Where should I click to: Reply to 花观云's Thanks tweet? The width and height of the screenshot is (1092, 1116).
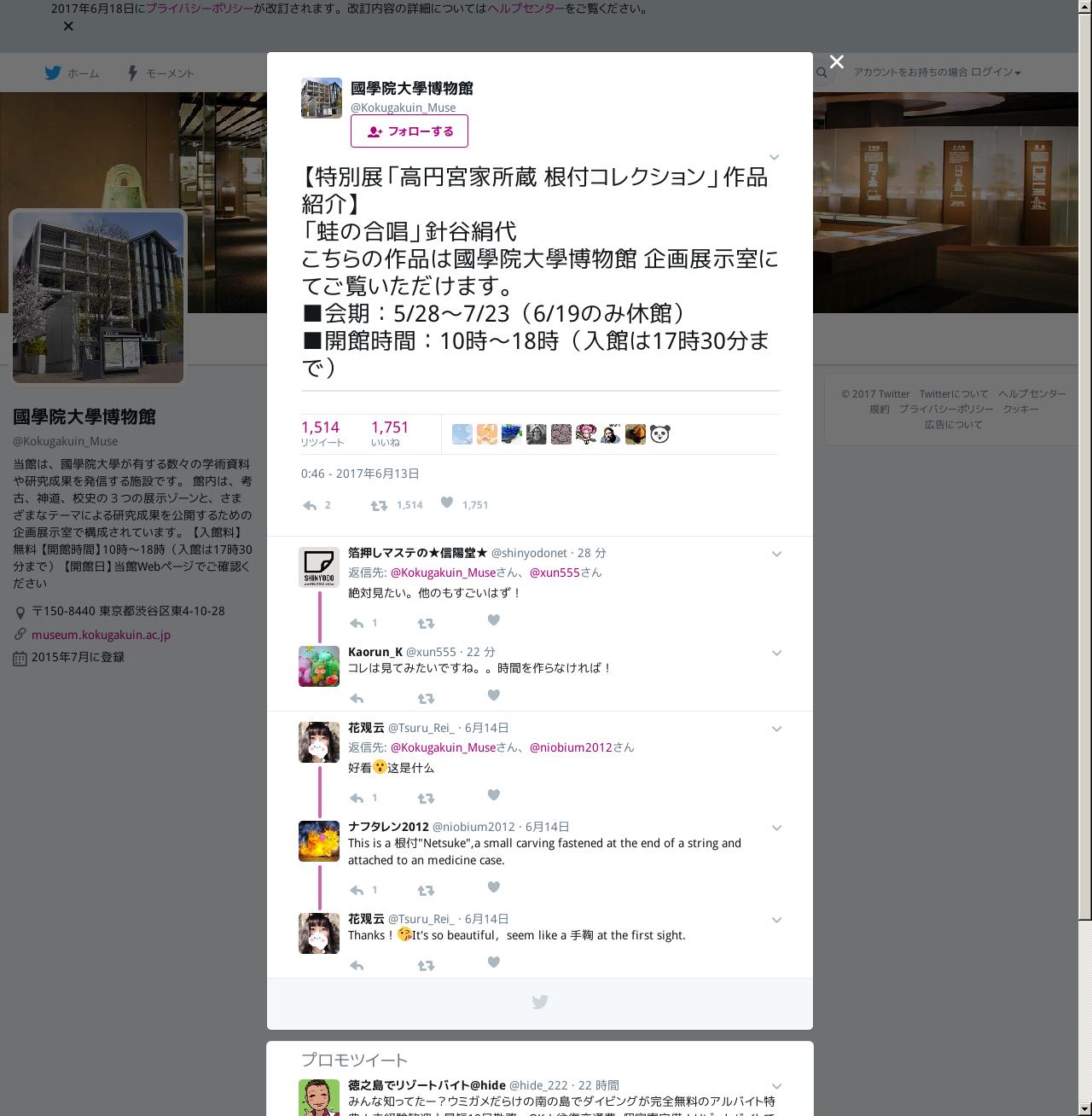tap(357, 966)
